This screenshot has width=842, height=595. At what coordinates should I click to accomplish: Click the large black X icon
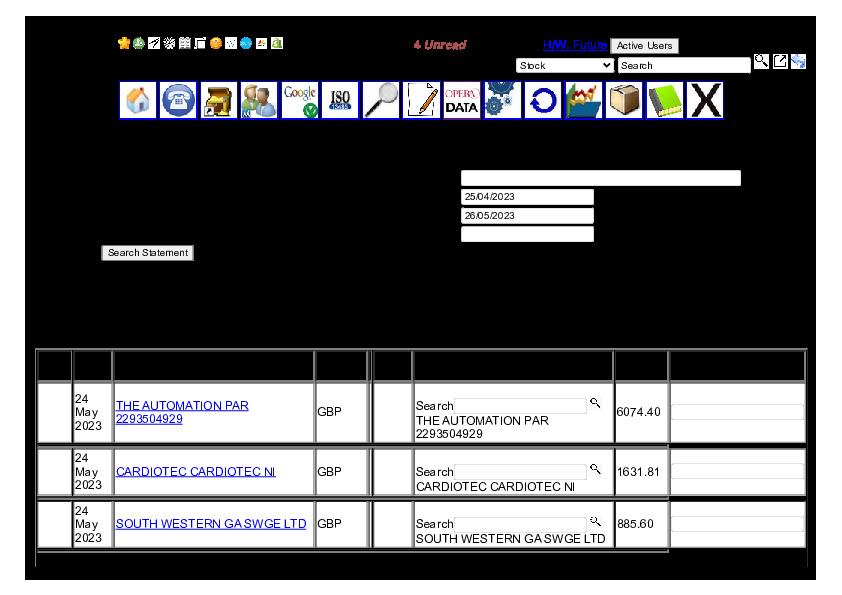coord(706,101)
